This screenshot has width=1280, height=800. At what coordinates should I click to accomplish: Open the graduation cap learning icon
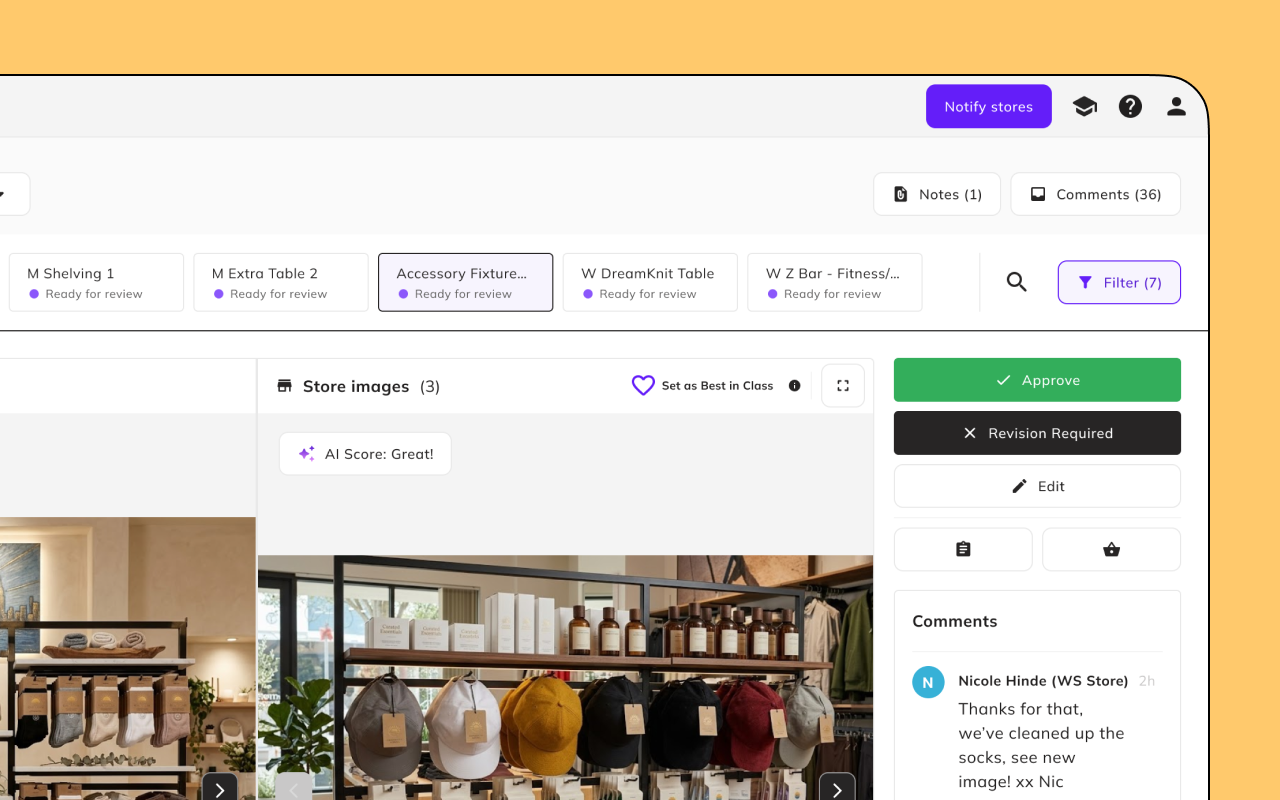(x=1084, y=106)
